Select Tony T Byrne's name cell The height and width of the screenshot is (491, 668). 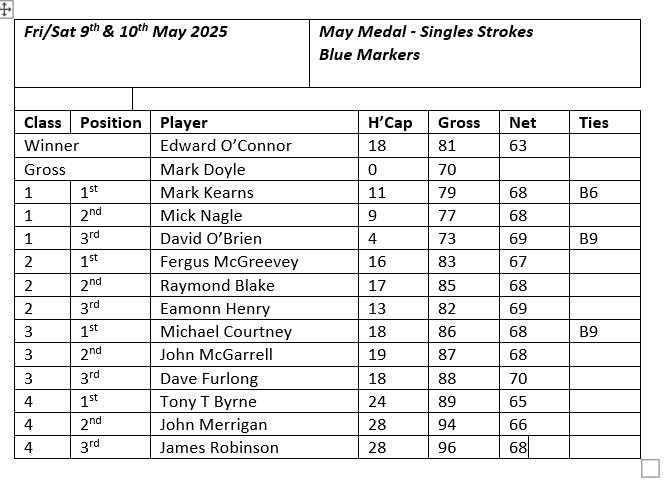[x=208, y=401]
